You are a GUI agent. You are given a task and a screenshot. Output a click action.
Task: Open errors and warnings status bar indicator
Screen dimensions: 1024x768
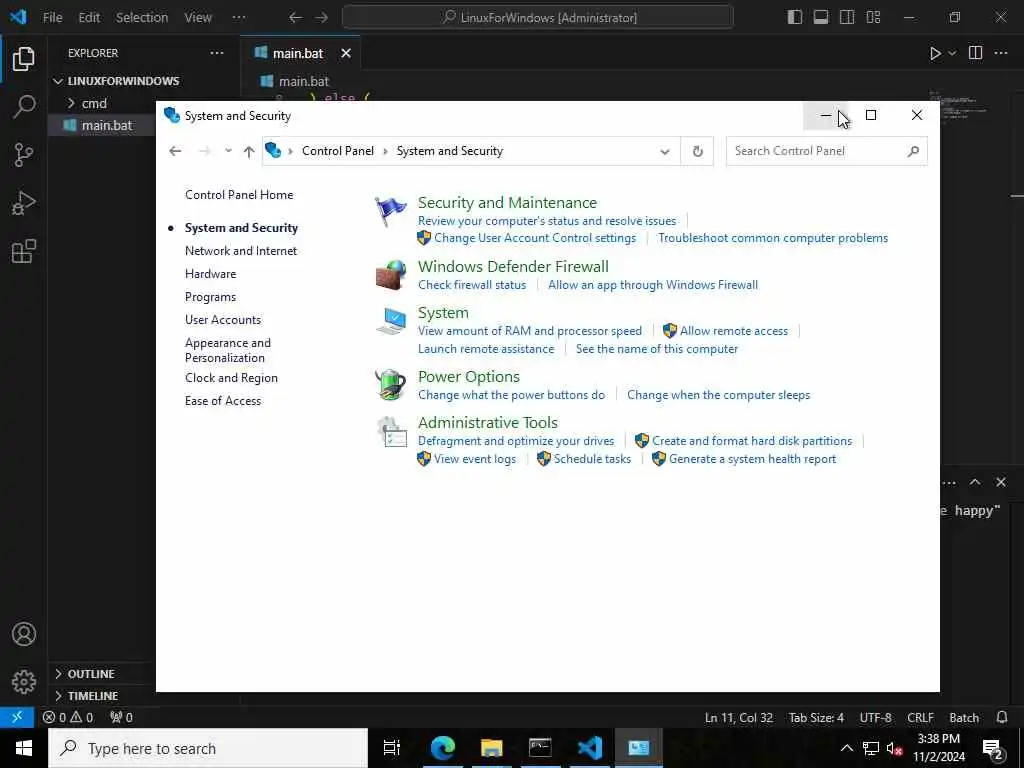click(x=68, y=717)
